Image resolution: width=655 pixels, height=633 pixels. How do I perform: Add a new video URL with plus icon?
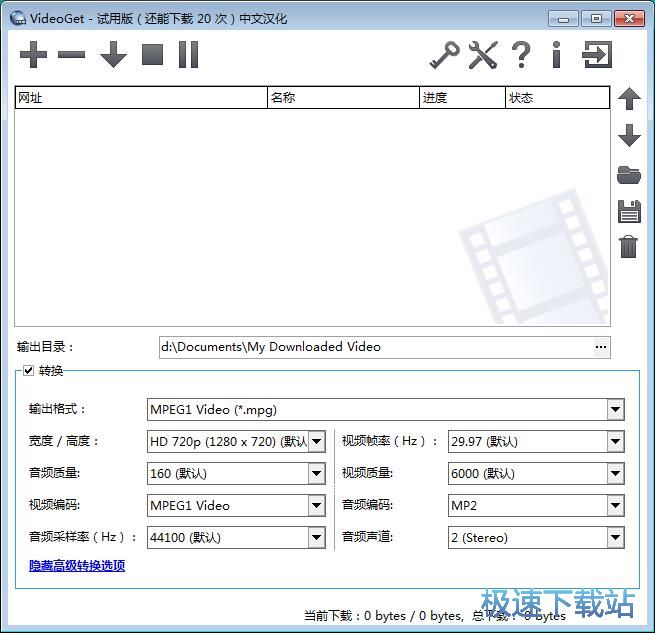(x=33, y=54)
